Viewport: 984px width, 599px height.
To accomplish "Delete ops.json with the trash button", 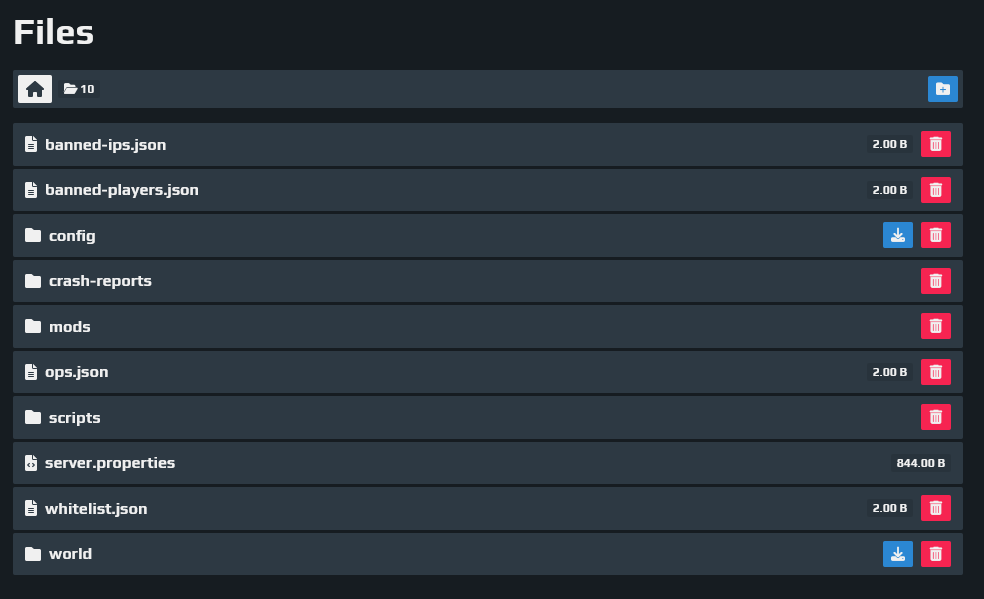I will [x=936, y=372].
